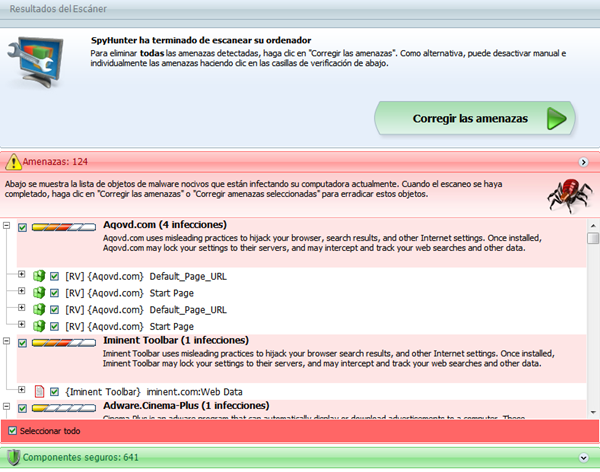The height and width of the screenshot is (472, 600).
Task: Expand the second Default_Page_URL entry
Action: click(x=21, y=307)
